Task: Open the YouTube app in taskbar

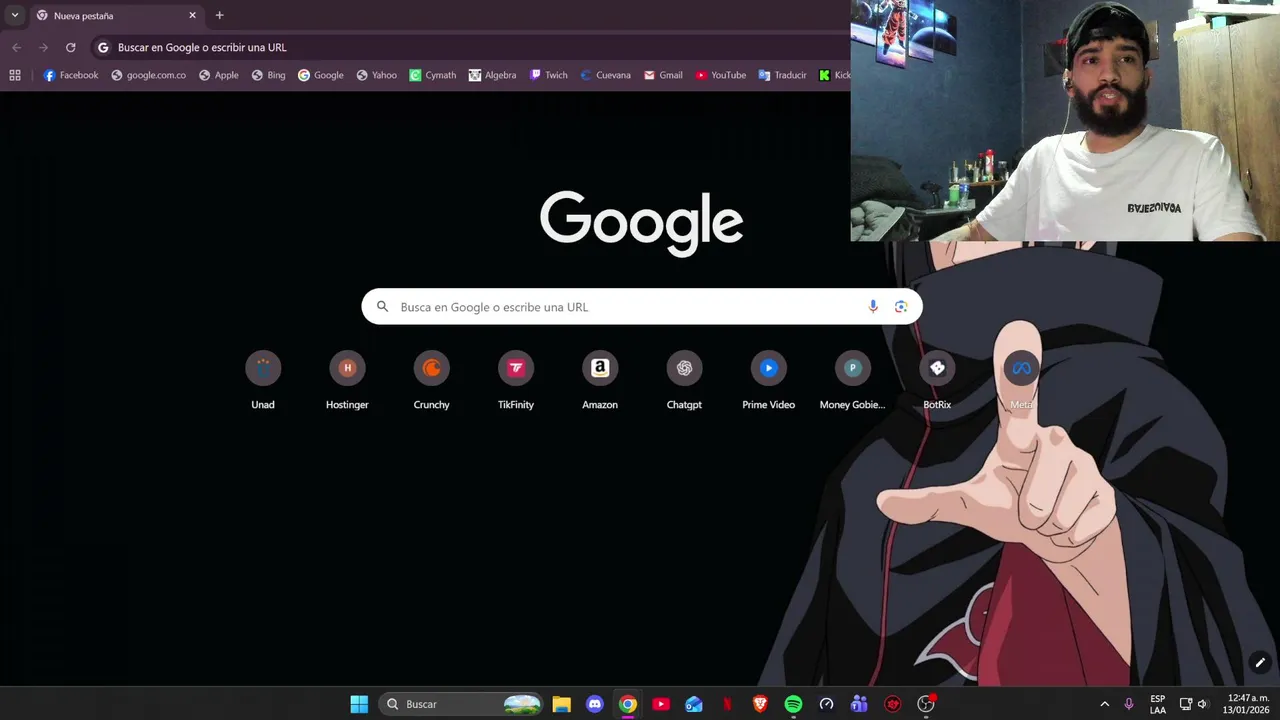Action: tap(661, 704)
